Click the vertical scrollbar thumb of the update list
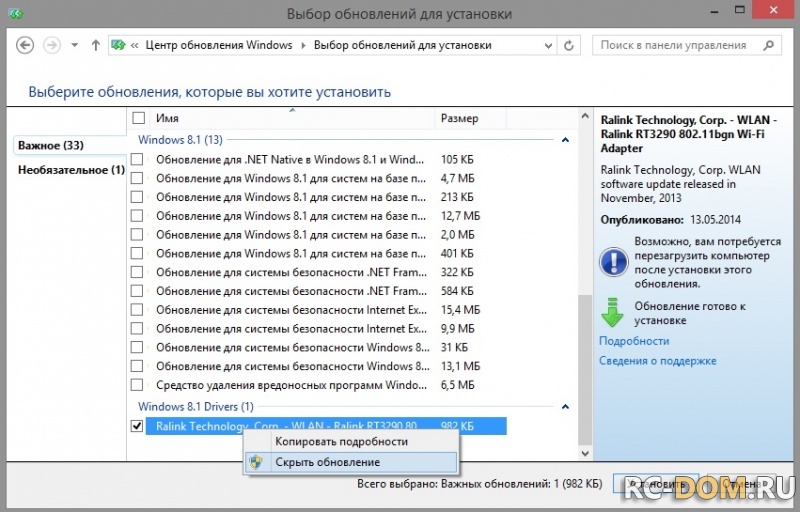 [x=585, y=370]
